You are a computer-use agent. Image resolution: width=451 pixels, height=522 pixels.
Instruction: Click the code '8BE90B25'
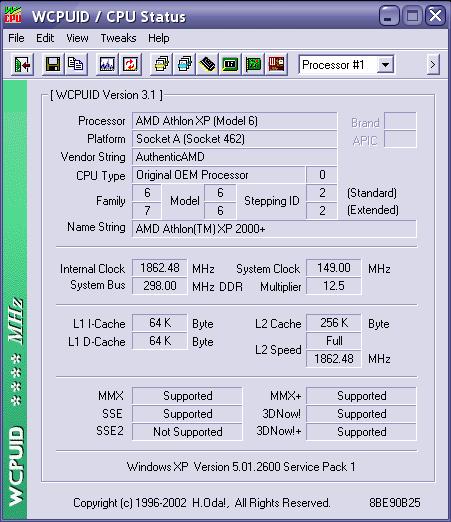click(x=395, y=503)
